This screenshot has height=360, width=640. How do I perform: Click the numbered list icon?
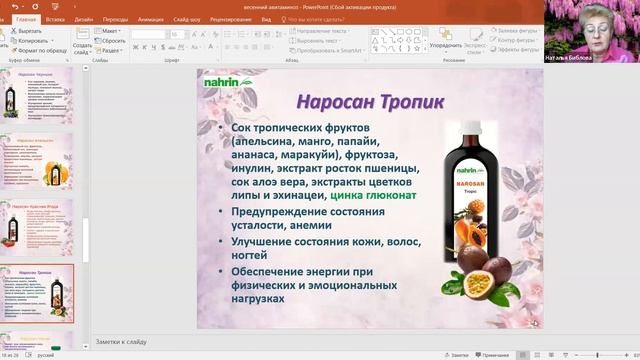point(242,34)
